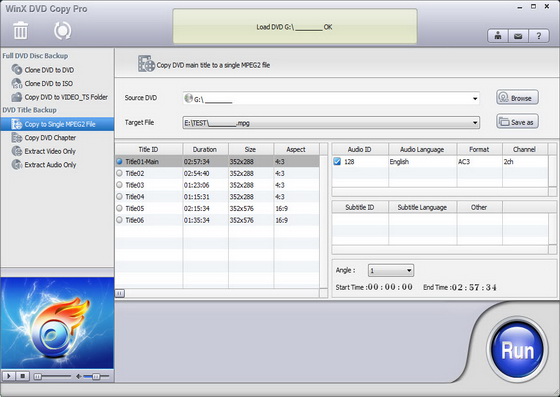This screenshot has width=560, height=397.
Task: Expand the Target File dropdown
Action: tap(475, 123)
